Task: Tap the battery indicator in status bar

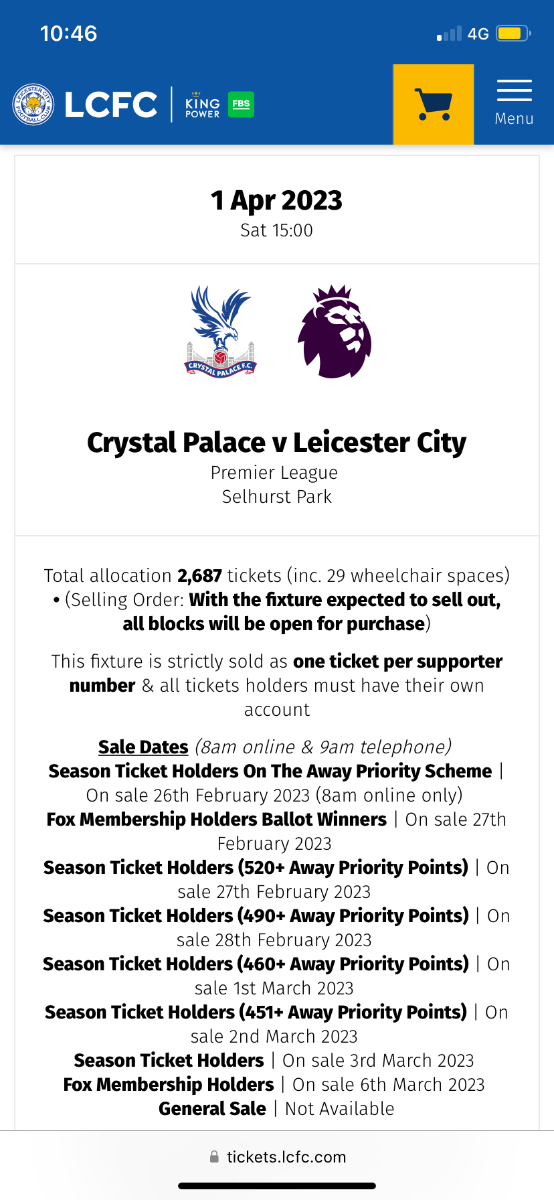Action: tap(513, 34)
